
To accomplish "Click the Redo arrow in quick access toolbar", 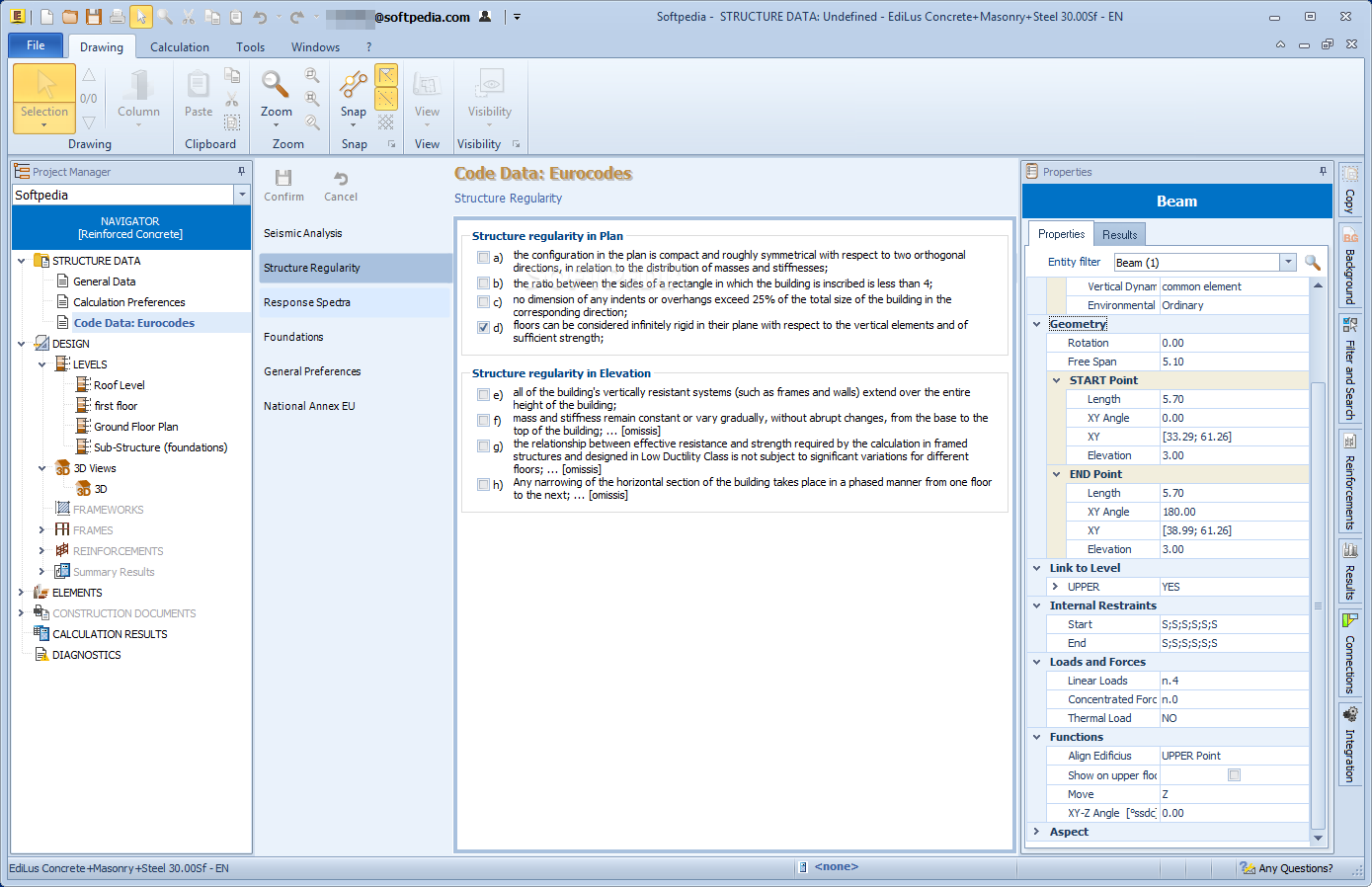I will (297, 17).
